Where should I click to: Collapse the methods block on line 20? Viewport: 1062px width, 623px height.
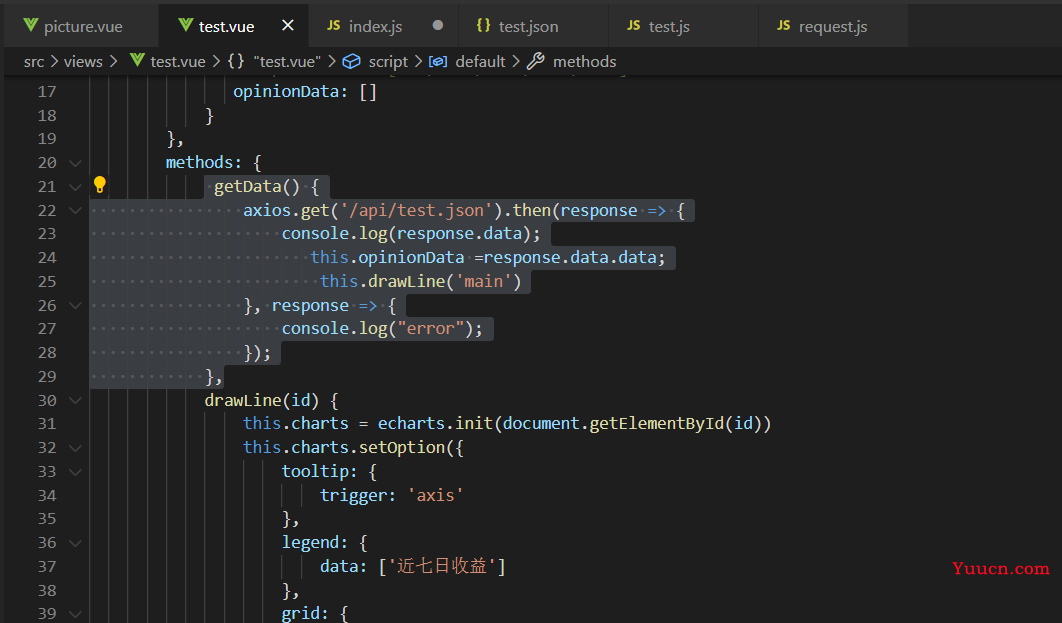tap(75, 163)
